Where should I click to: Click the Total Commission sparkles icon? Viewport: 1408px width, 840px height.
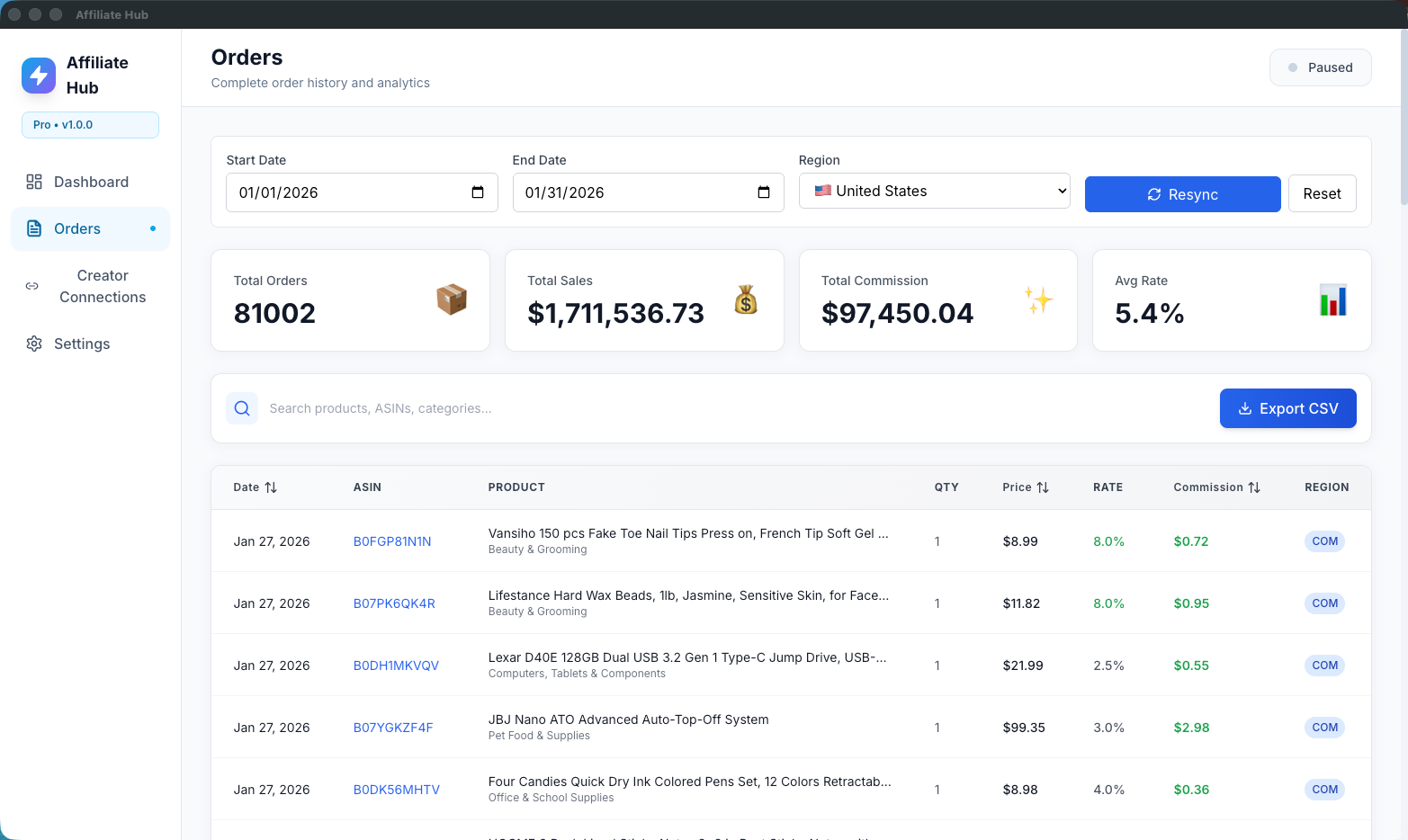point(1038,299)
